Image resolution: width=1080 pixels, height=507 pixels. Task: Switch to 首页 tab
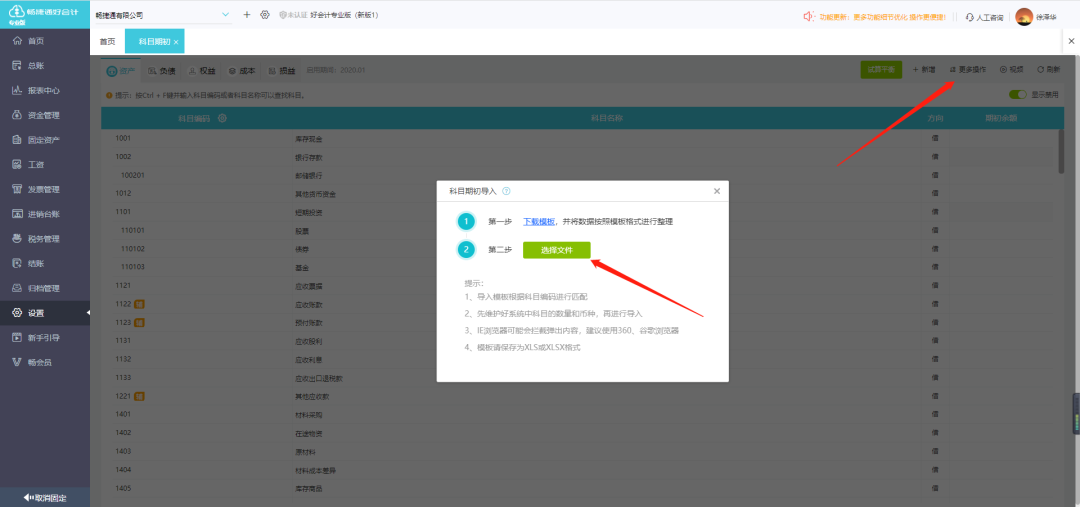coord(107,42)
